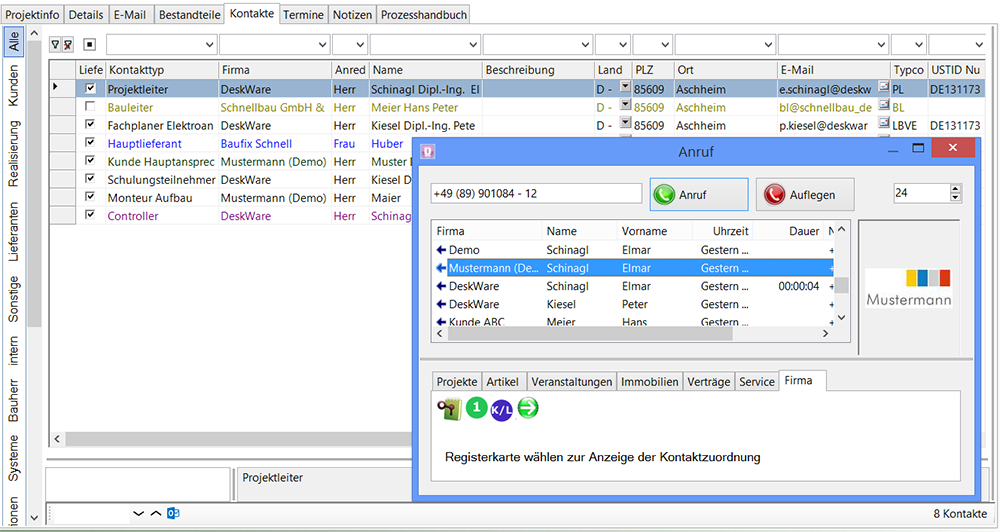Click the row indicator arrow of Projektleiter row
This screenshot has width=1000, height=532.
click(55, 86)
